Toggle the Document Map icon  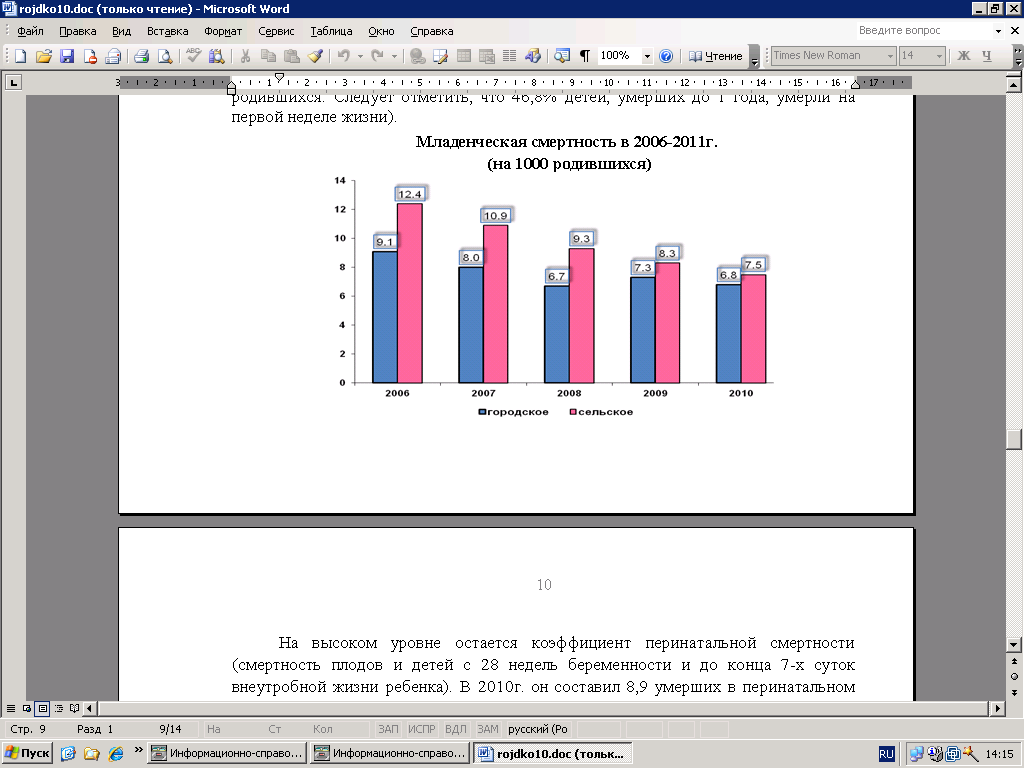[x=562, y=56]
